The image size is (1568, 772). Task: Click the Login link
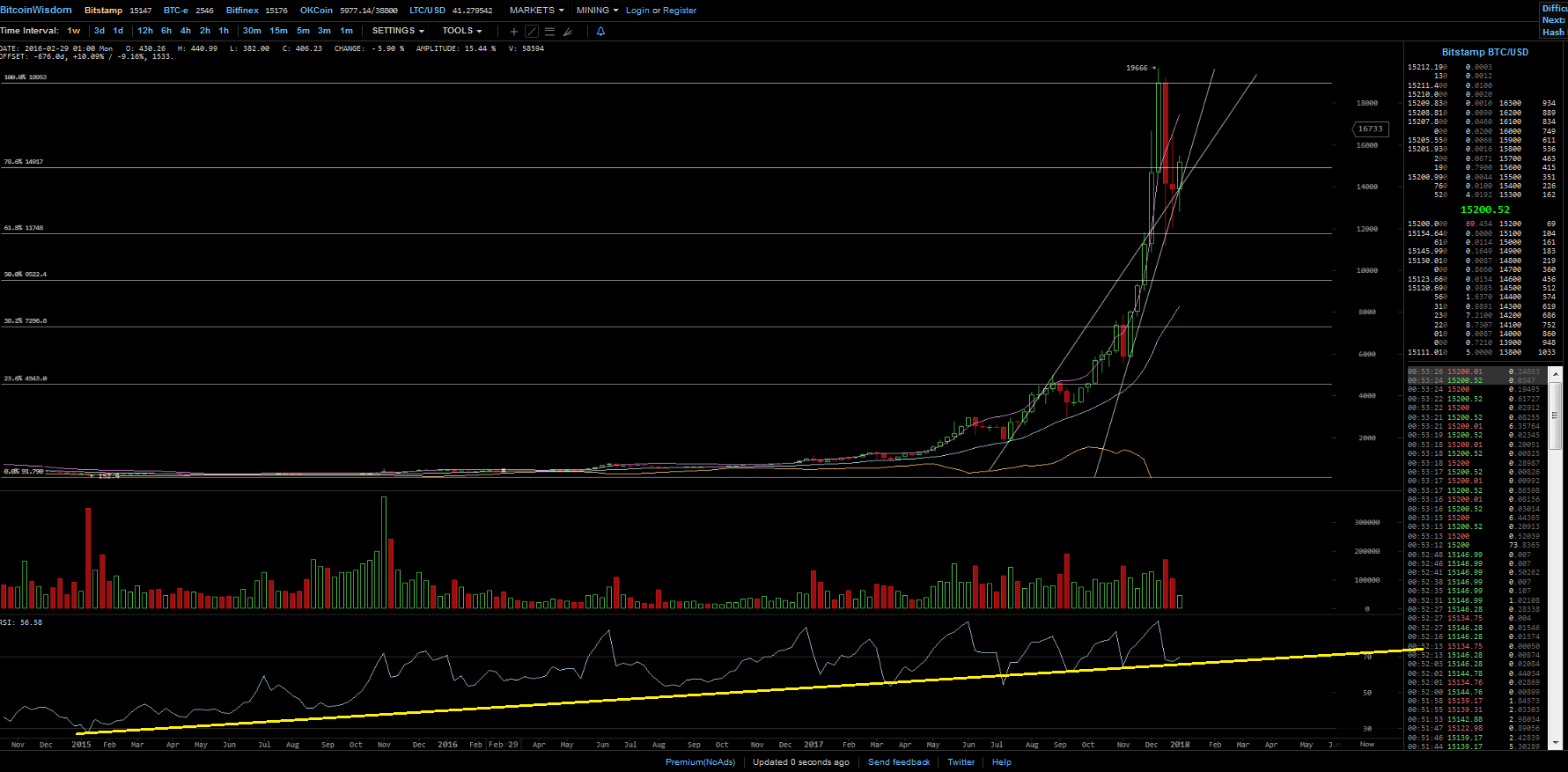click(637, 11)
